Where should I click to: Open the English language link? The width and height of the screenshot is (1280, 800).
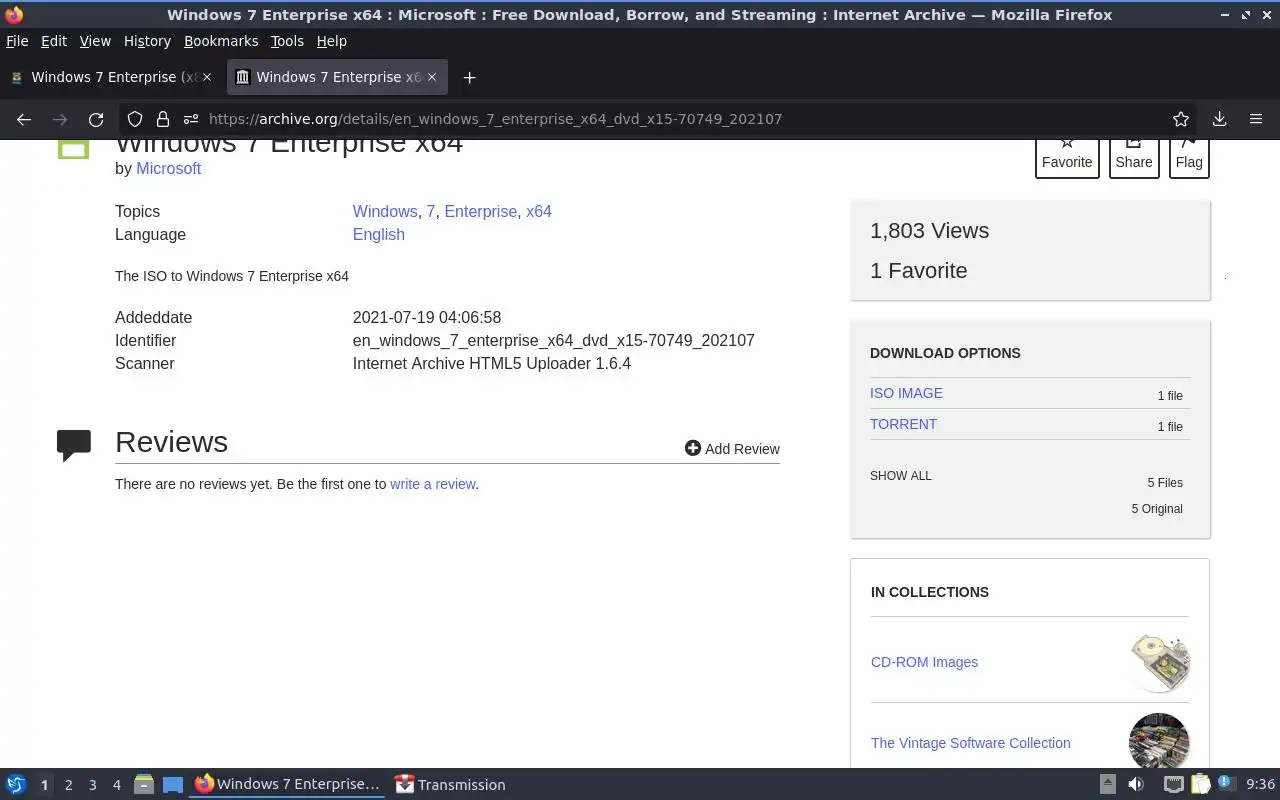(378, 234)
